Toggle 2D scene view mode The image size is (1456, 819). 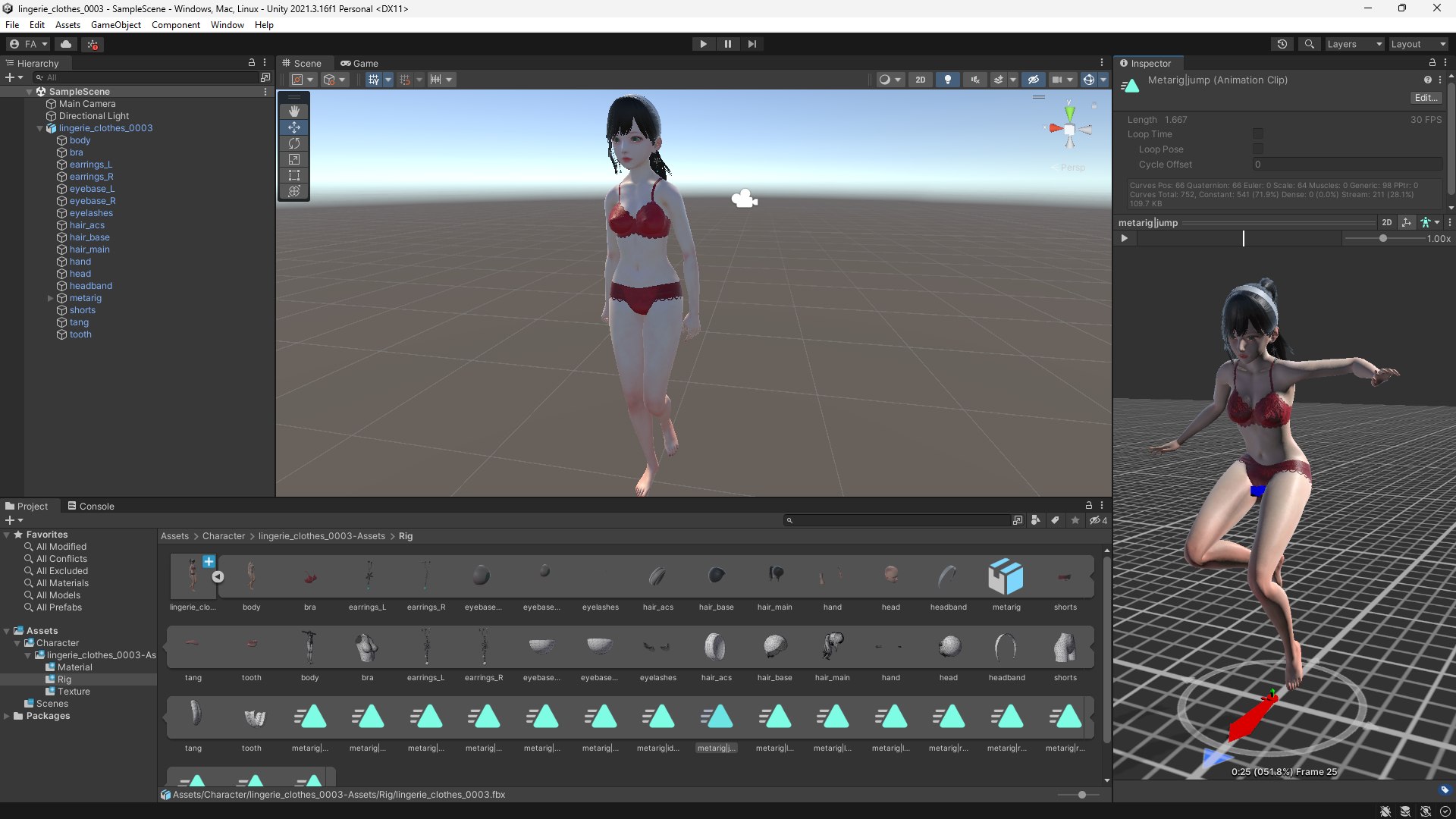click(x=920, y=80)
